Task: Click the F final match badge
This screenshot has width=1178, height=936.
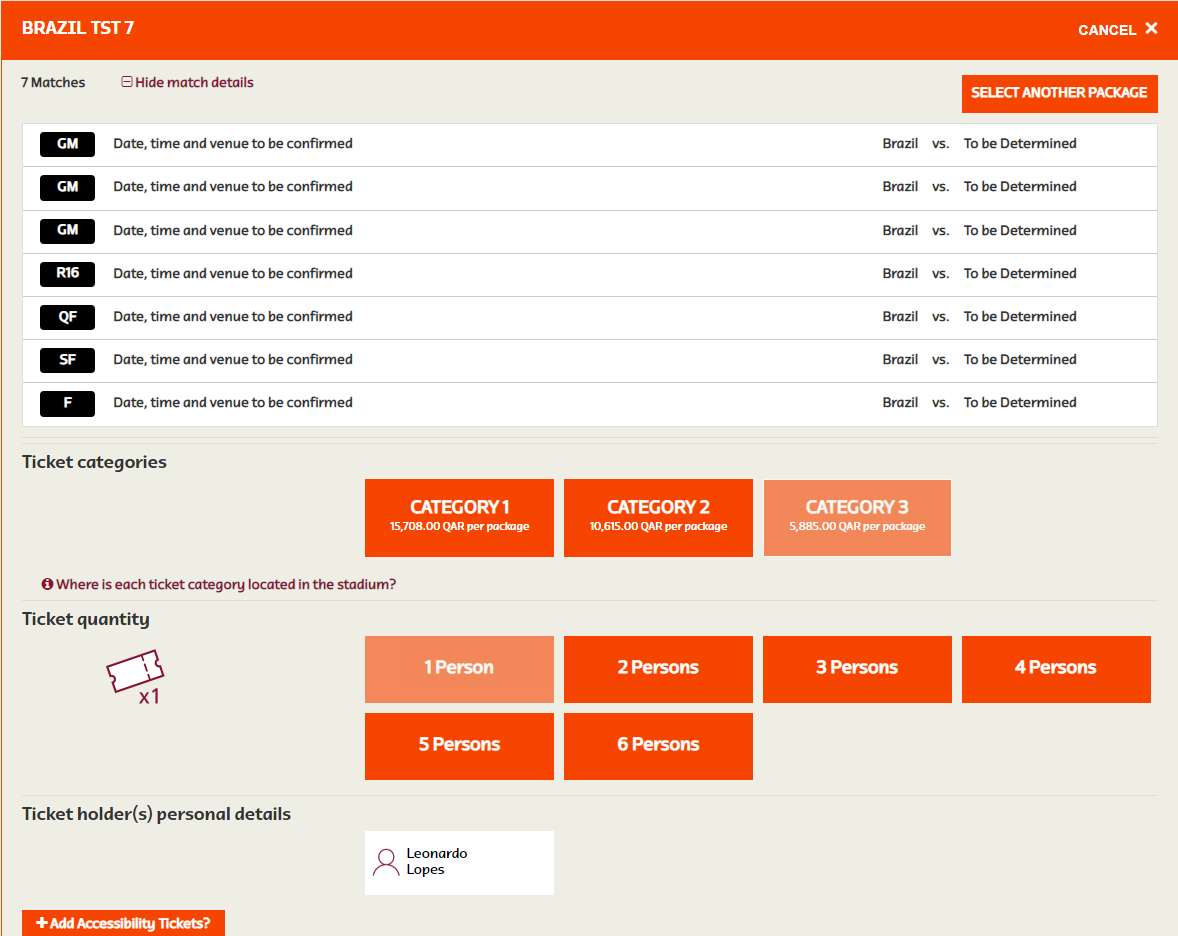Action: [x=68, y=403]
